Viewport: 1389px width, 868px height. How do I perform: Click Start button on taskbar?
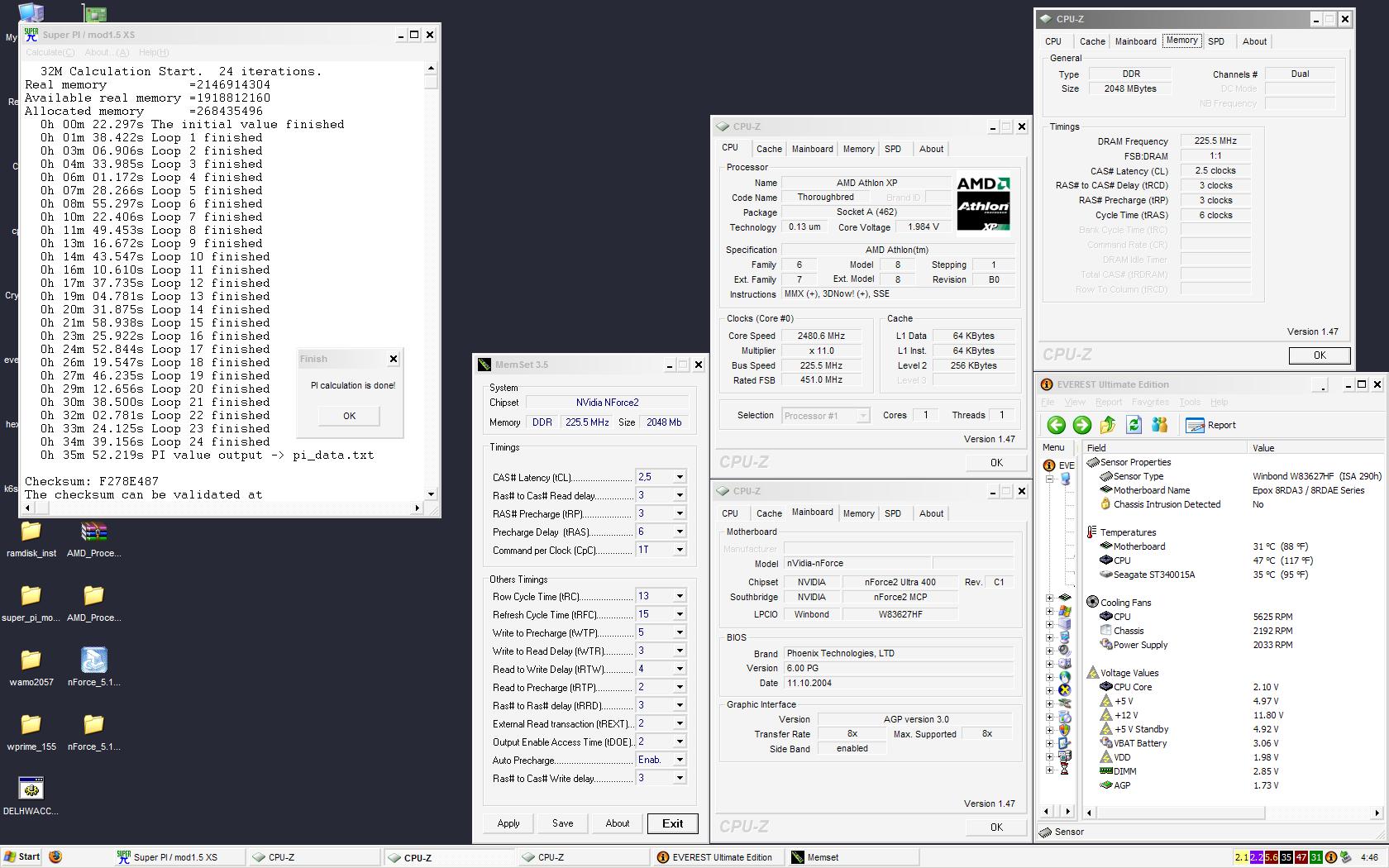[x=22, y=857]
